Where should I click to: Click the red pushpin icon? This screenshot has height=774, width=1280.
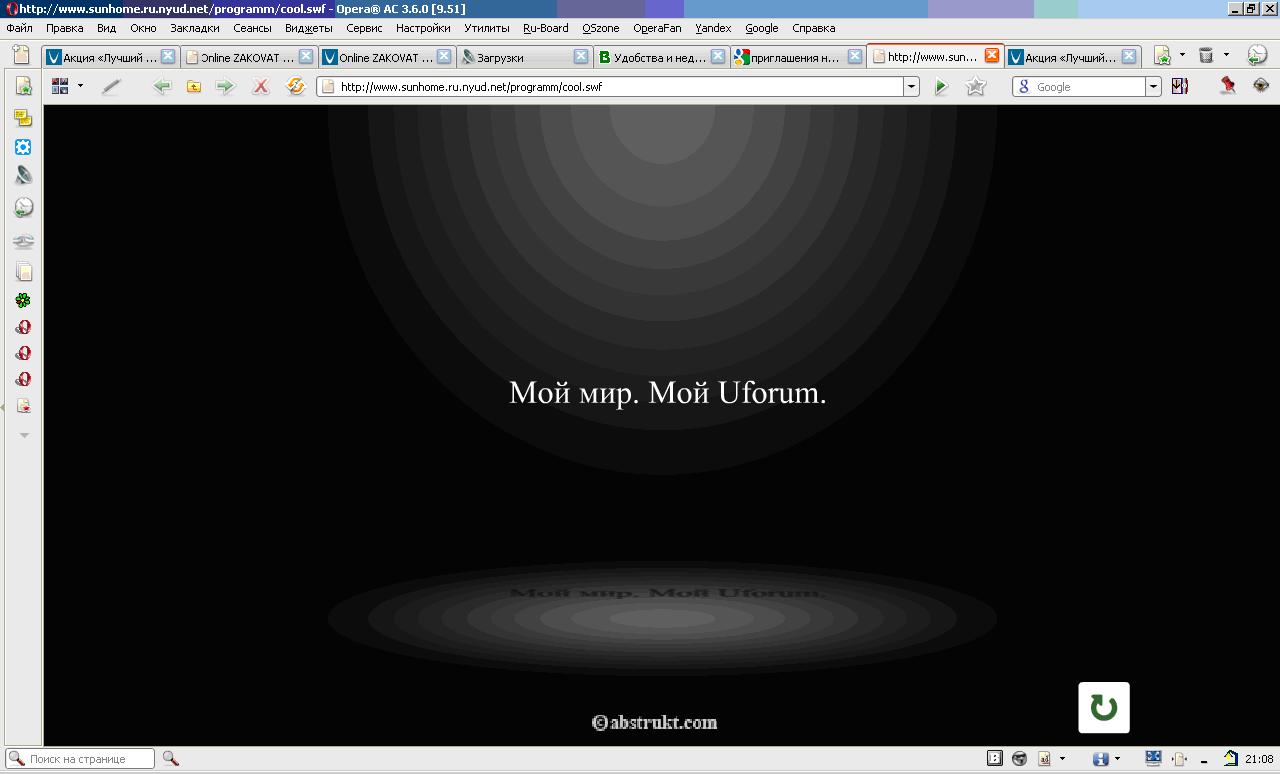pos(1227,86)
